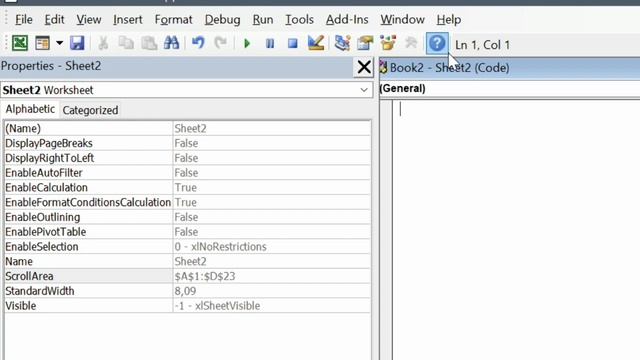Expand the Sheet2 Worksheet object dropdown

click(364, 90)
